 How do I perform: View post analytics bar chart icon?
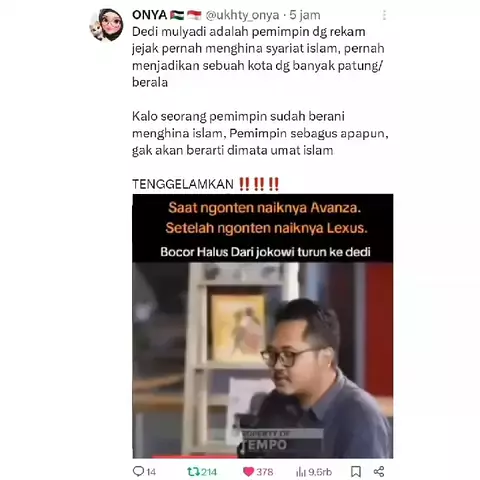pyautogui.click(x=301, y=471)
